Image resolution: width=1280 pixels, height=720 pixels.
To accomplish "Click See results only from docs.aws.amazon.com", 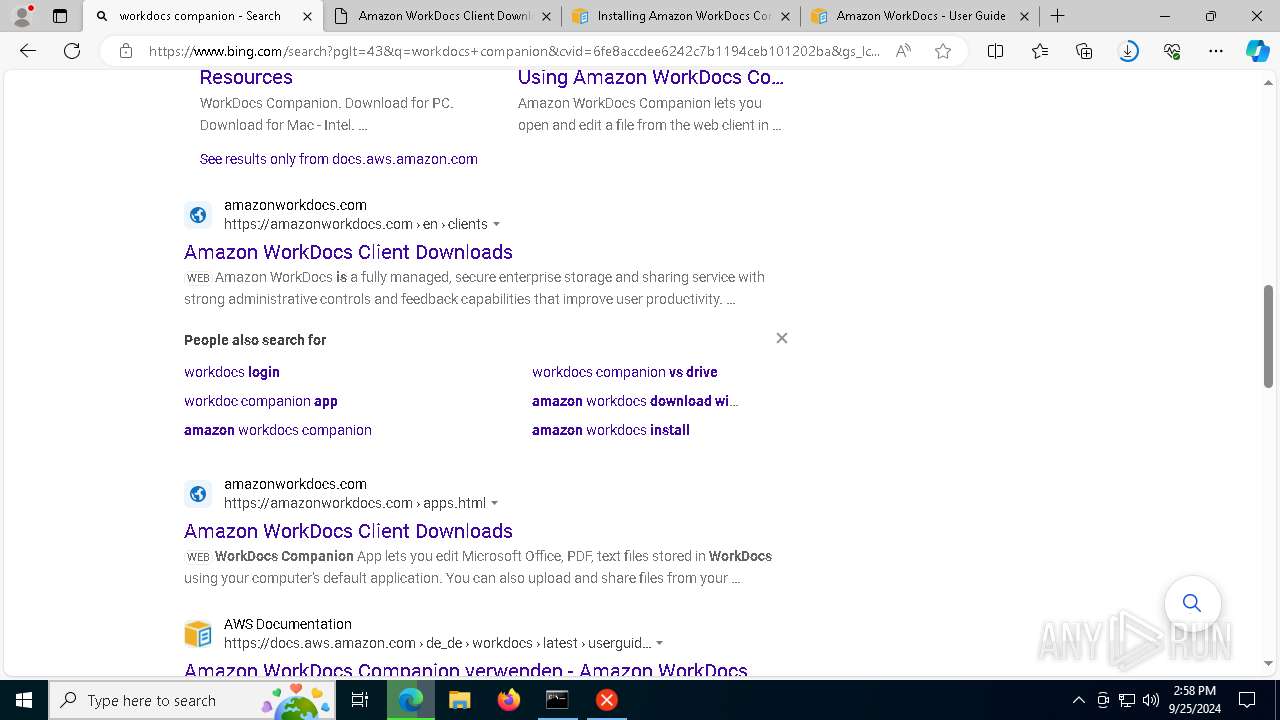I will click(339, 159).
